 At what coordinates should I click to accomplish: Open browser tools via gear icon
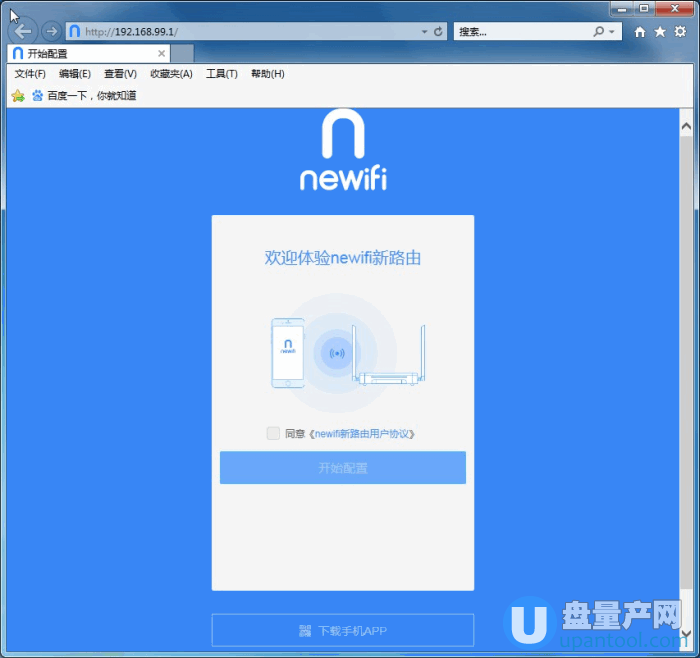point(680,32)
